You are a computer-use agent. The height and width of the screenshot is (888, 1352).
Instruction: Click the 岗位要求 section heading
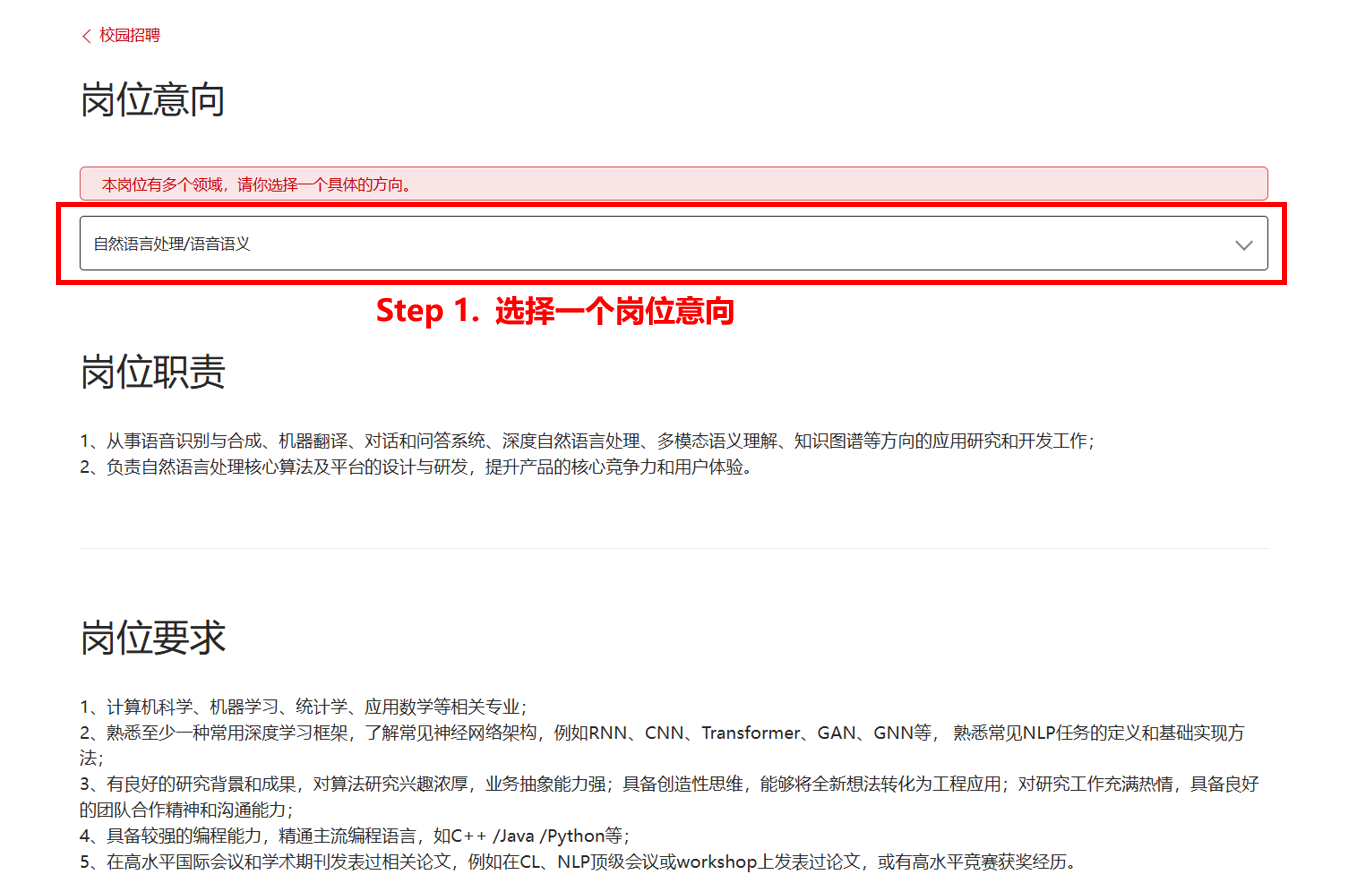(x=152, y=638)
